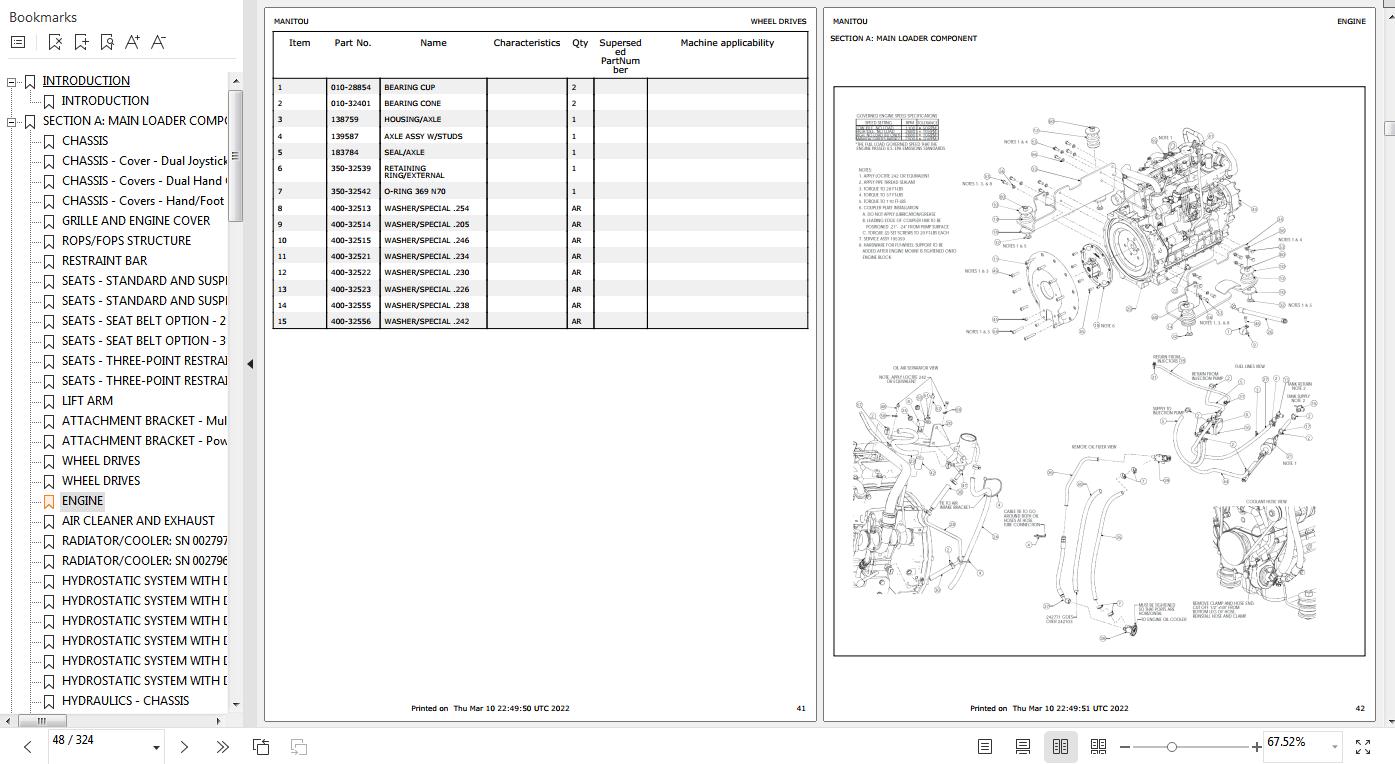Click the Machine applicability column header

click(x=727, y=43)
